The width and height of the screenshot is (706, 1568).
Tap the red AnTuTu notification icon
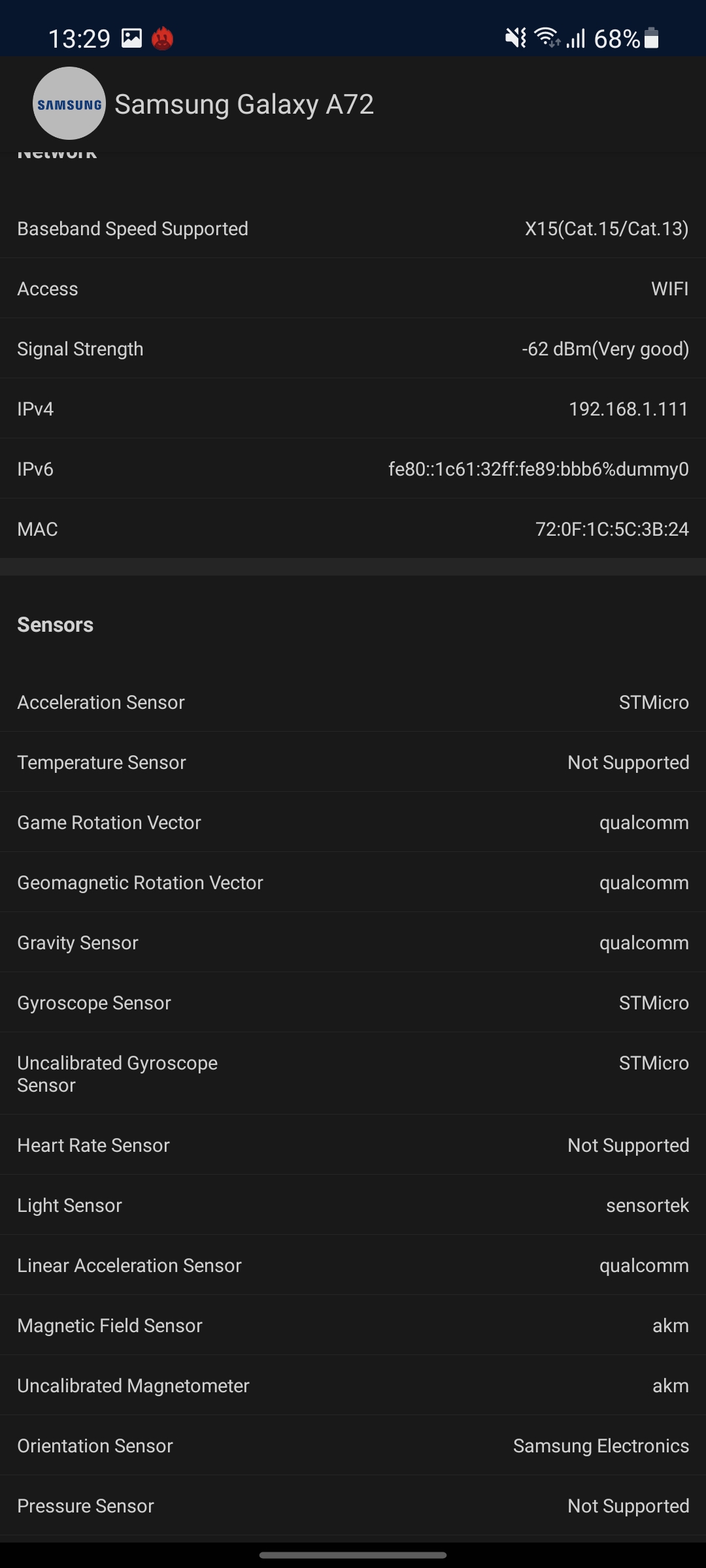pyautogui.click(x=162, y=39)
